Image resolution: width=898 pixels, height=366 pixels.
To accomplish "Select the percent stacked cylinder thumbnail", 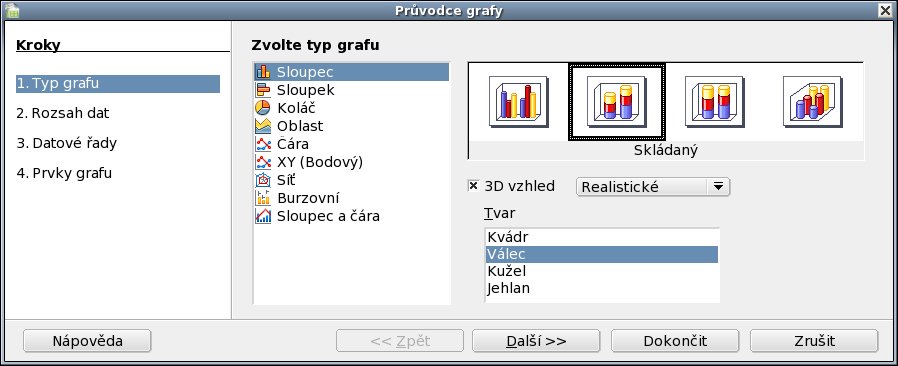I will pos(715,101).
